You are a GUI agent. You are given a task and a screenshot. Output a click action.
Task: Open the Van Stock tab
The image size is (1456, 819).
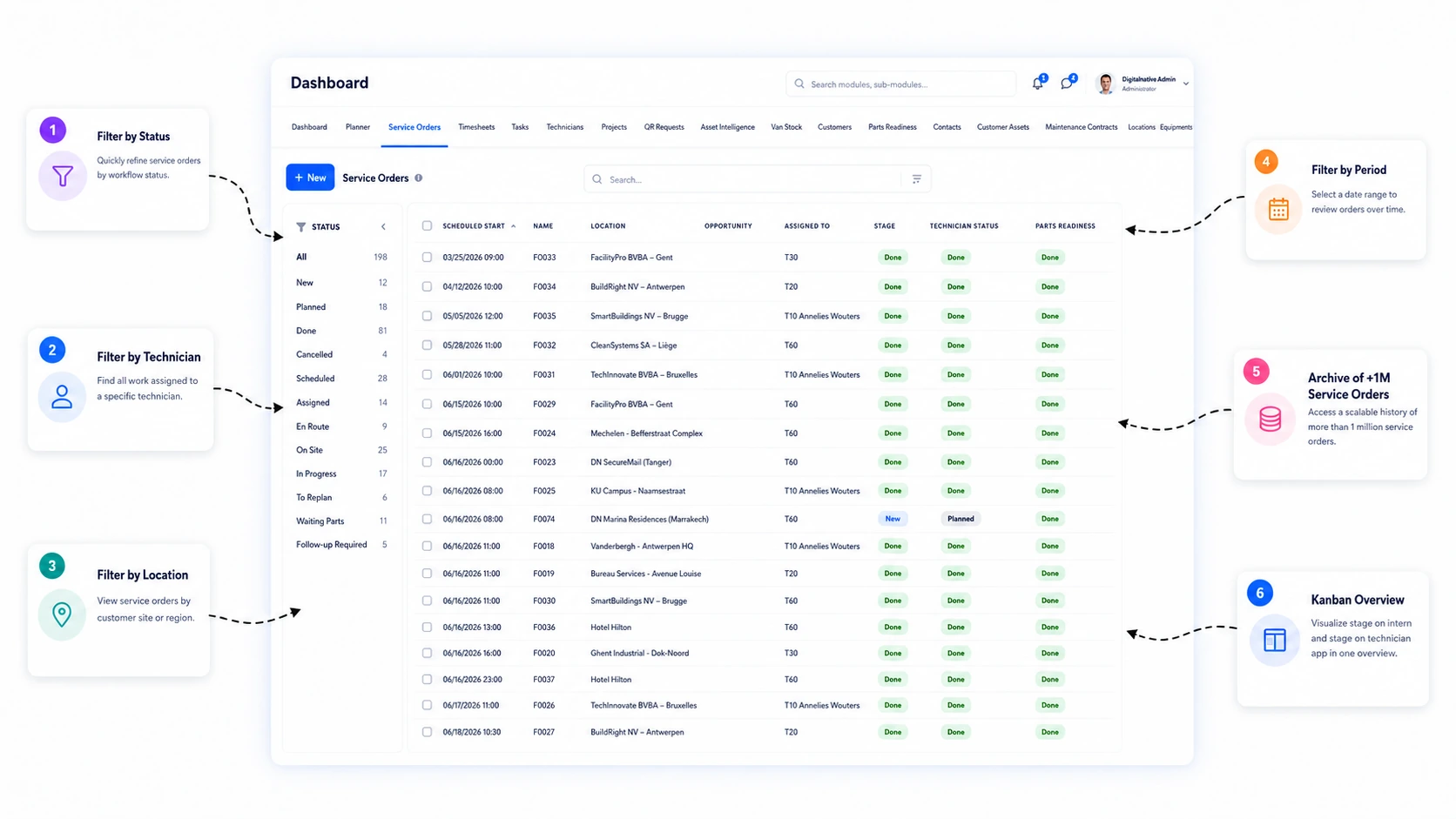pyautogui.click(x=786, y=127)
